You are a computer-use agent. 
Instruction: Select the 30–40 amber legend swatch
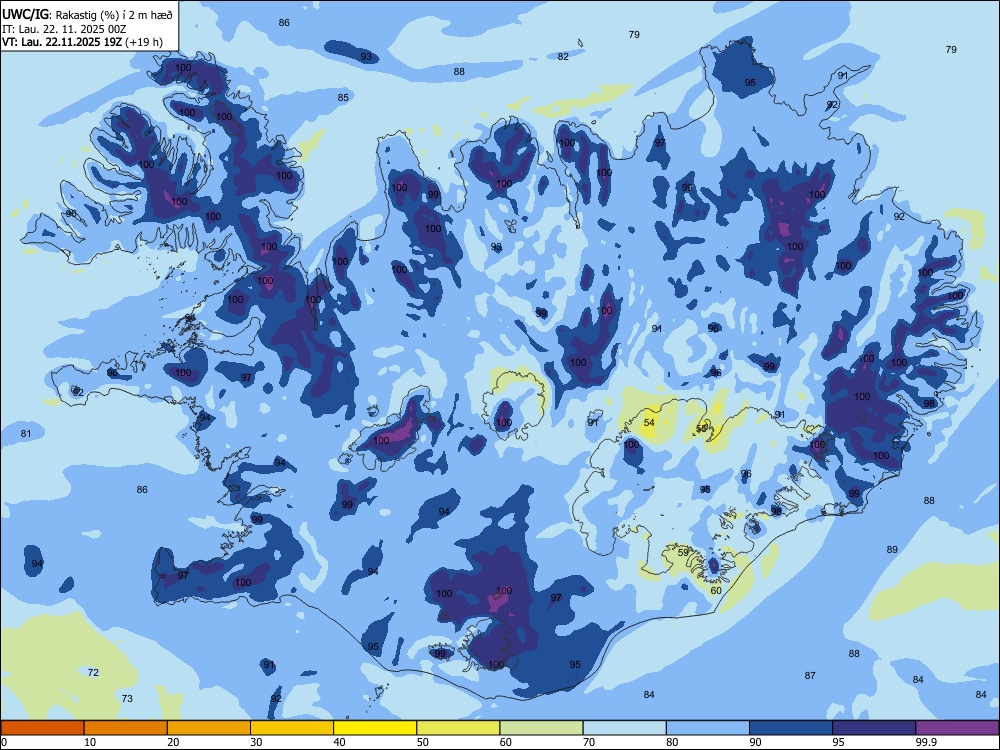pyautogui.click(x=292, y=728)
